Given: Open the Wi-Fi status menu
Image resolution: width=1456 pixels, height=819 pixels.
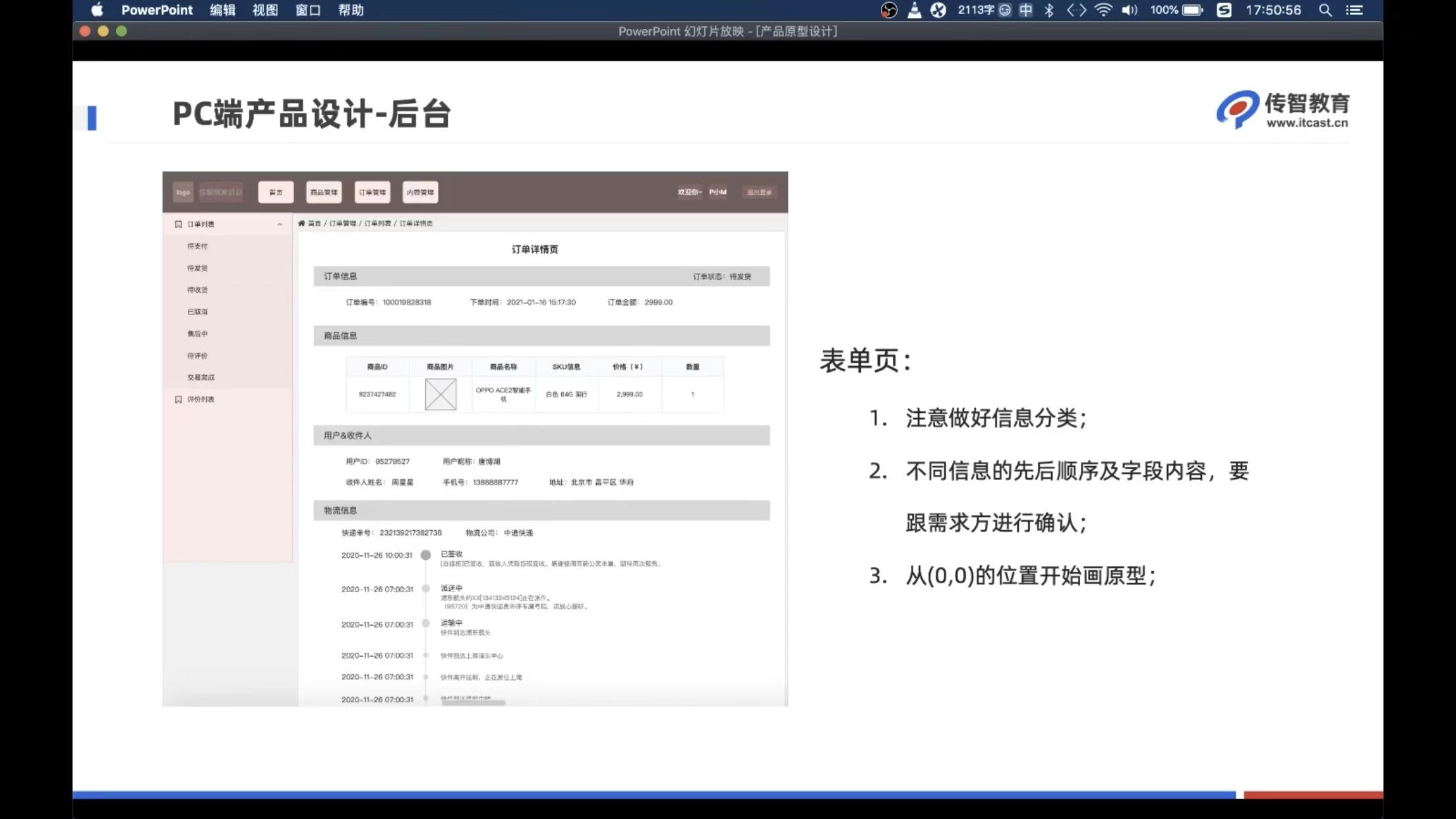Looking at the screenshot, I should [x=1103, y=10].
